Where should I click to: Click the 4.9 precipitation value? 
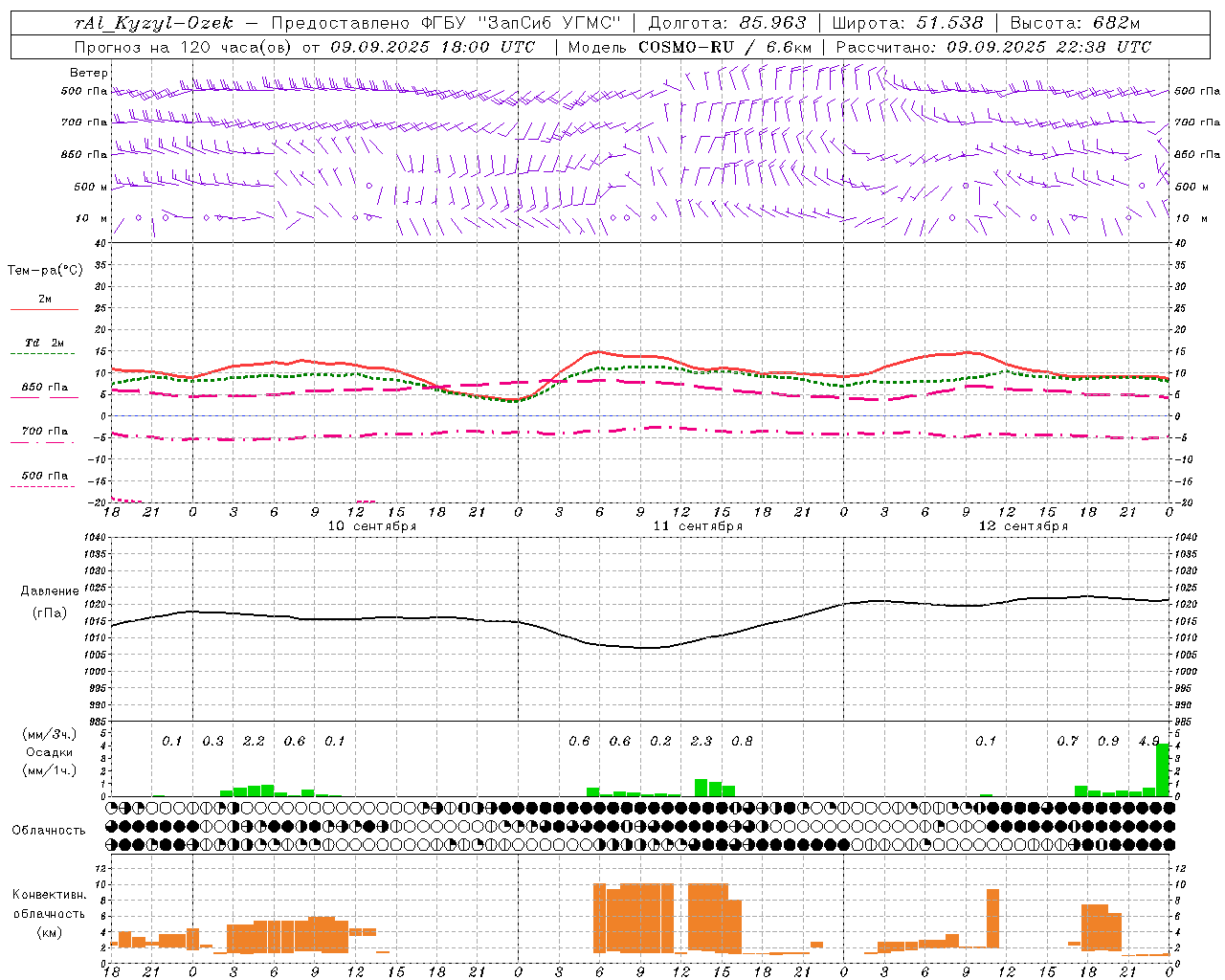[x=1148, y=742]
